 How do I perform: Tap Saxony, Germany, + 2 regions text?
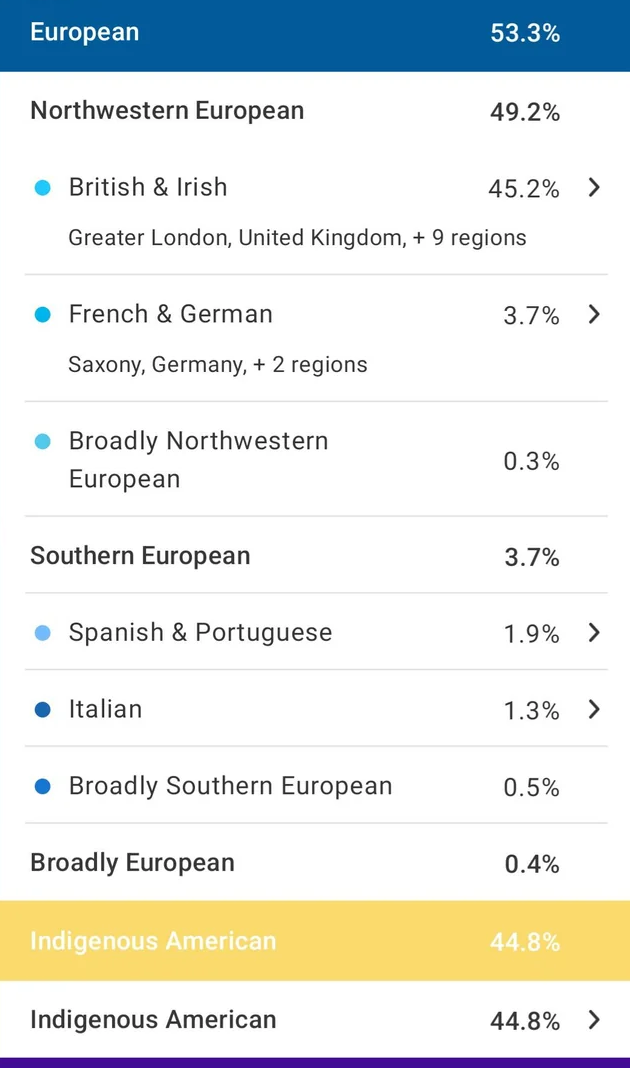(x=217, y=364)
